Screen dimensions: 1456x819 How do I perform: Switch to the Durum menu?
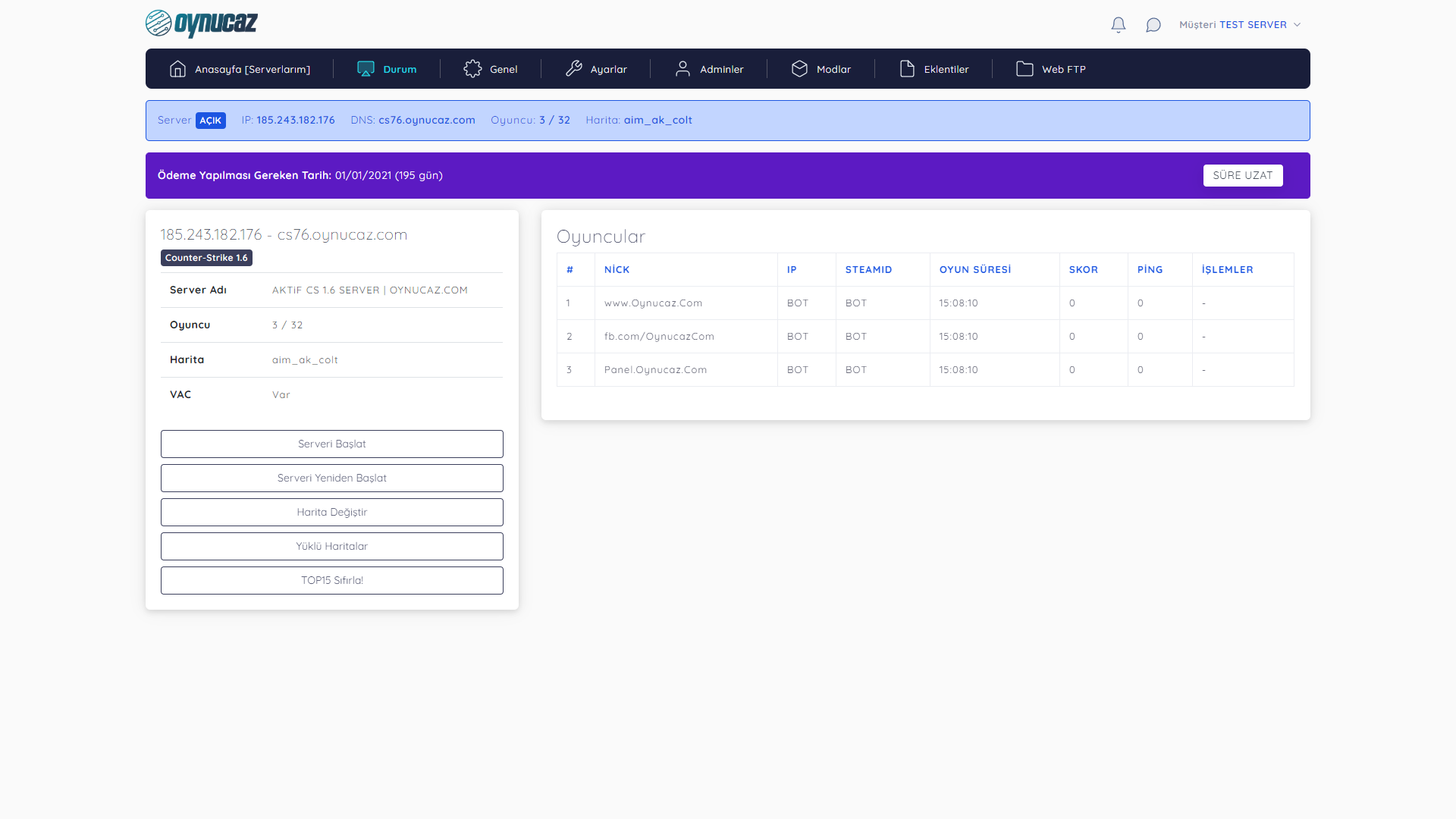click(387, 69)
